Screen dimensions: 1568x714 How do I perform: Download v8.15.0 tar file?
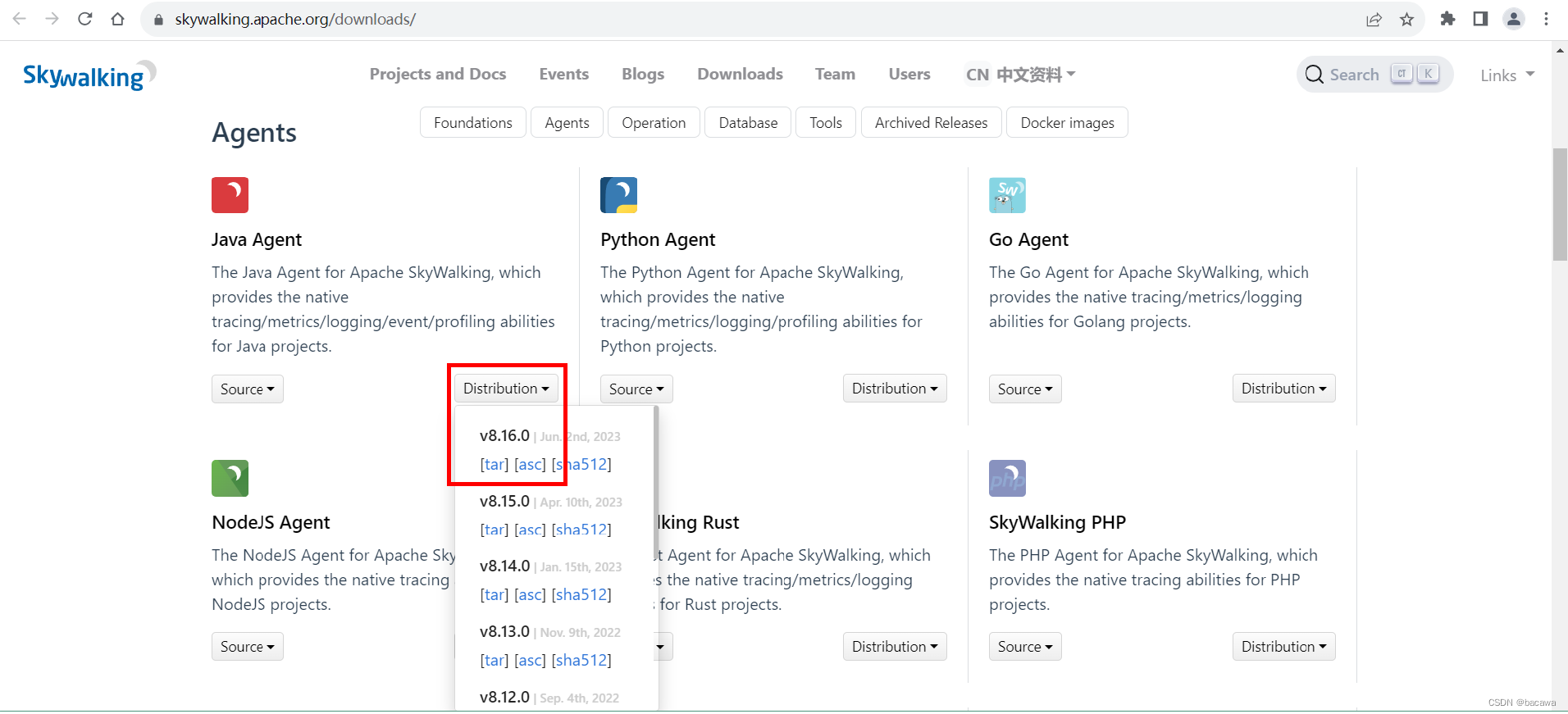pos(494,530)
